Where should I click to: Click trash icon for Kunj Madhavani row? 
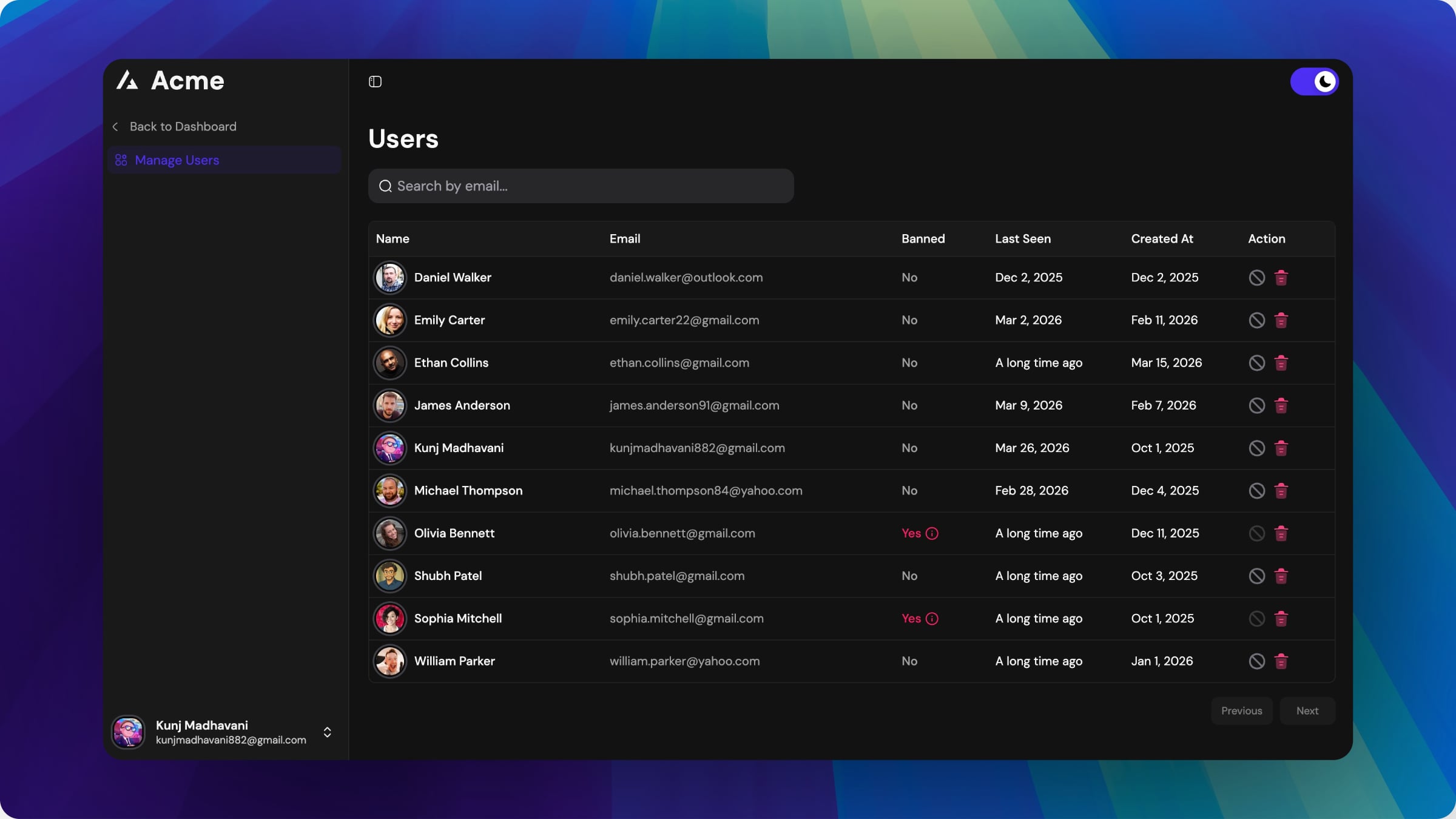pyautogui.click(x=1281, y=448)
